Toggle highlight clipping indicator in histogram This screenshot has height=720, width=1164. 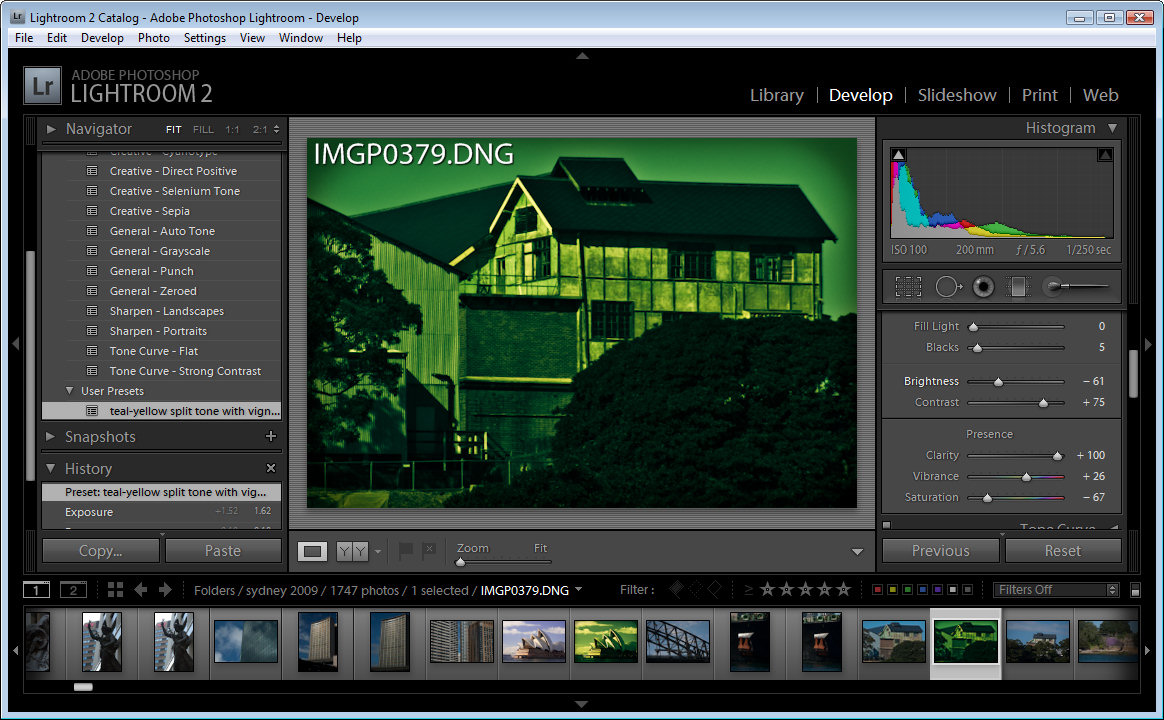tap(1105, 155)
